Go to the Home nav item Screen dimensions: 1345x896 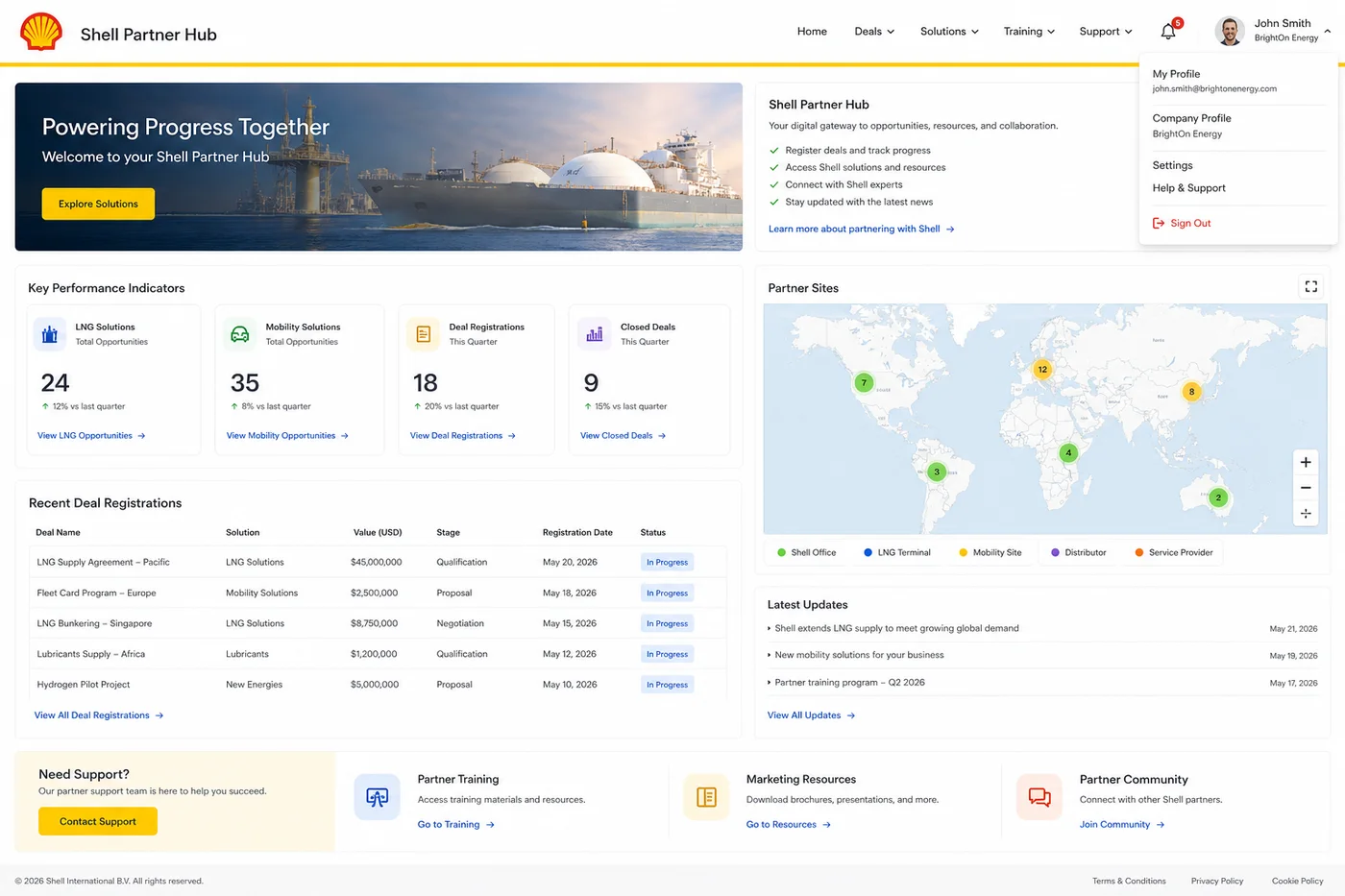point(812,32)
